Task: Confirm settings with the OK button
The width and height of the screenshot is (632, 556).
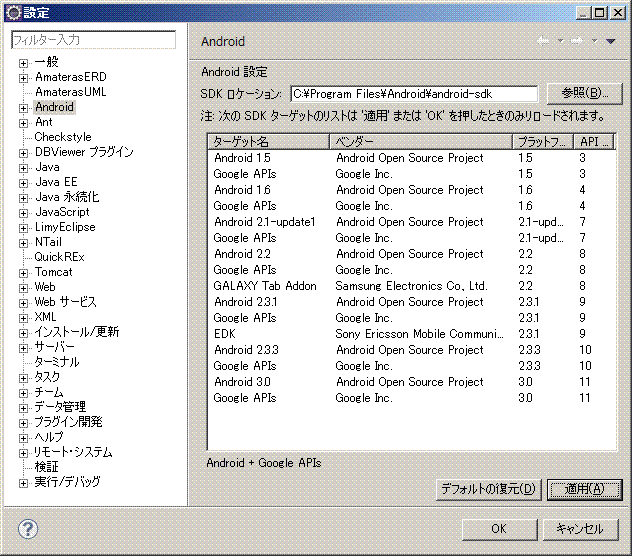Action: [x=499, y=529]
